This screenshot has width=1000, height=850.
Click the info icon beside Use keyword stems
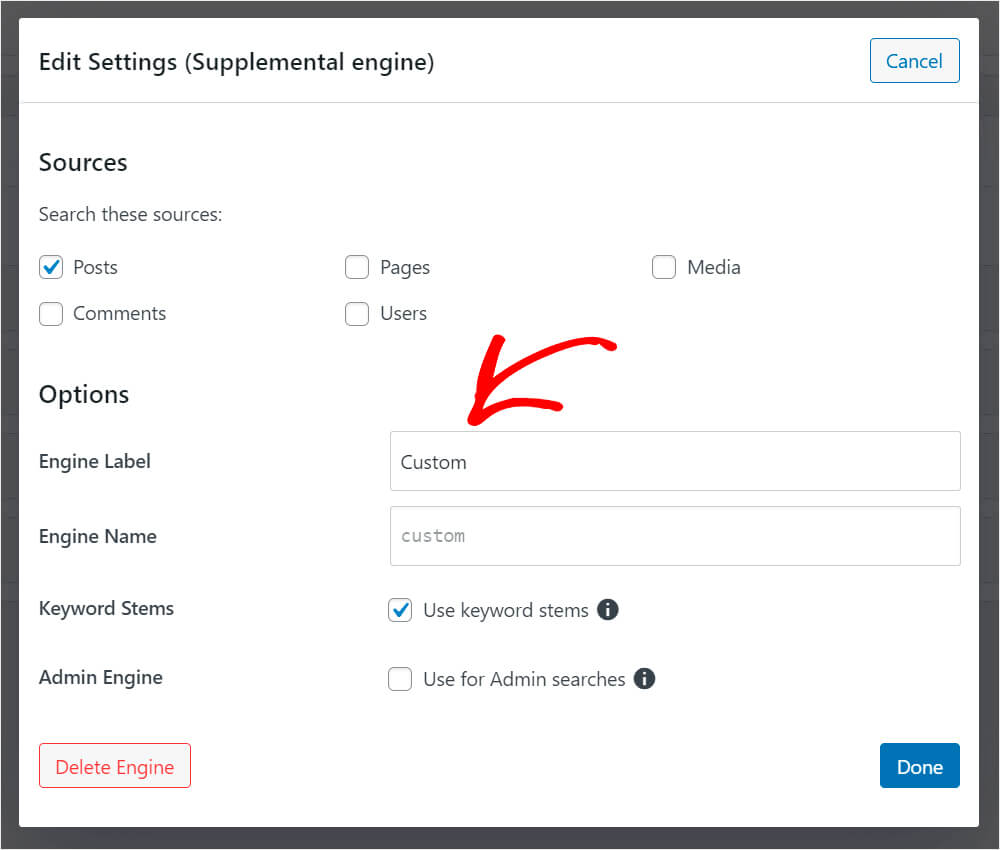[608, 610]
